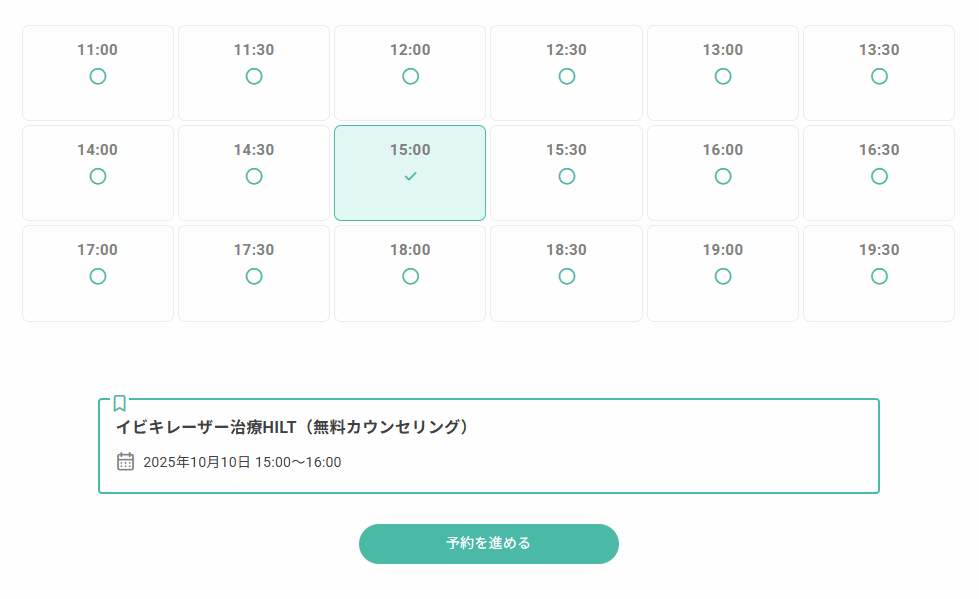
Task: Click the bookmark icon on reservation summary
Action: tap(119, 403)
